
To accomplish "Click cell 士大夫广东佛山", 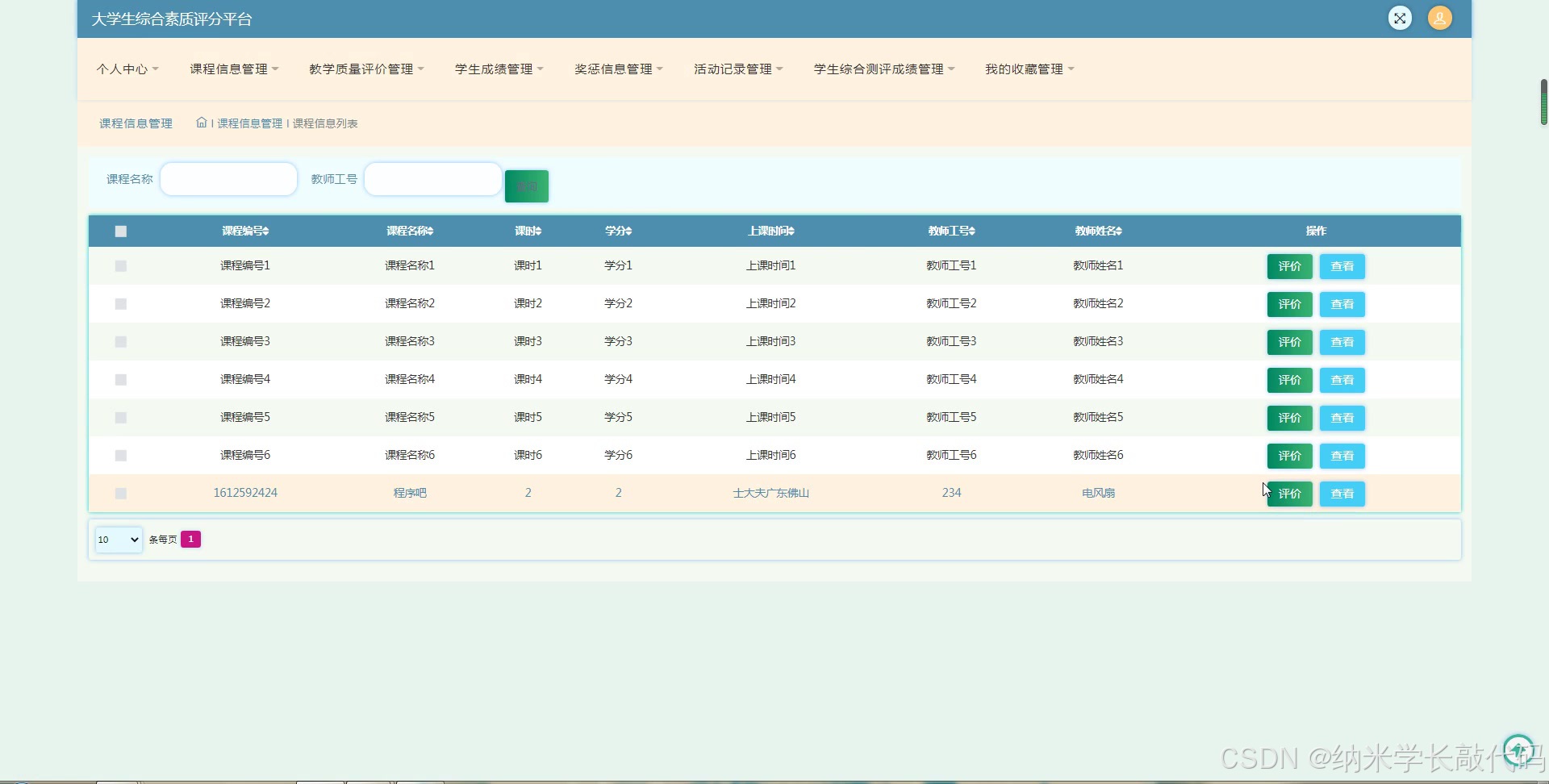I will 771,493.
